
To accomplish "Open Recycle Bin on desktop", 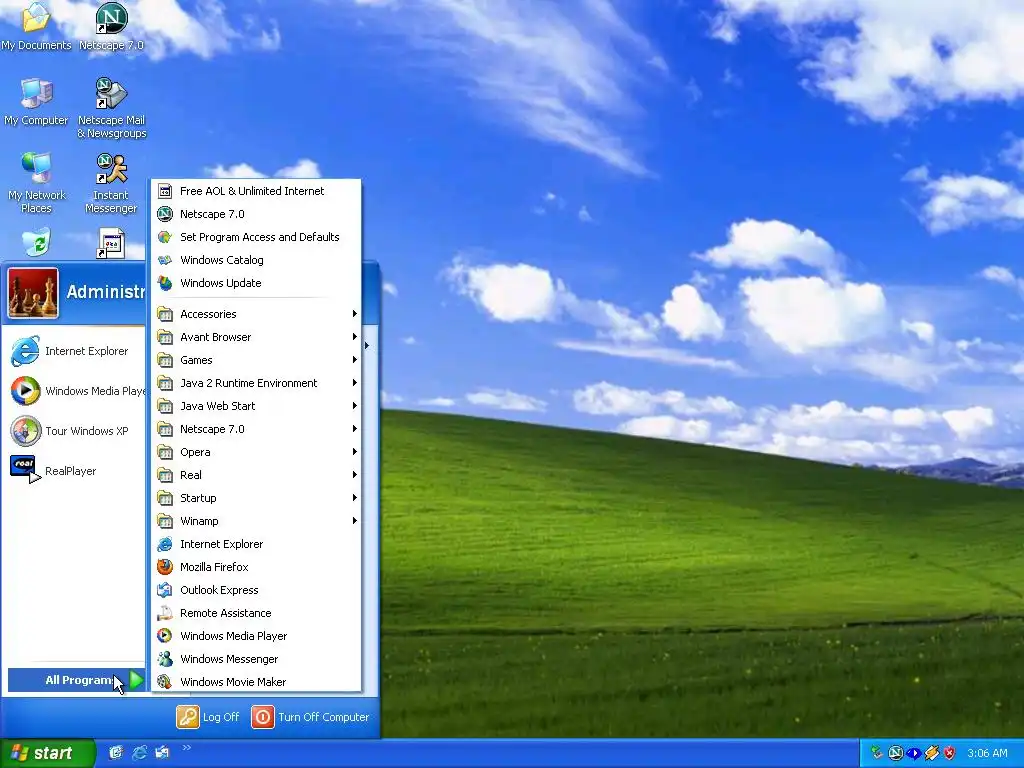I will (37, 242).
